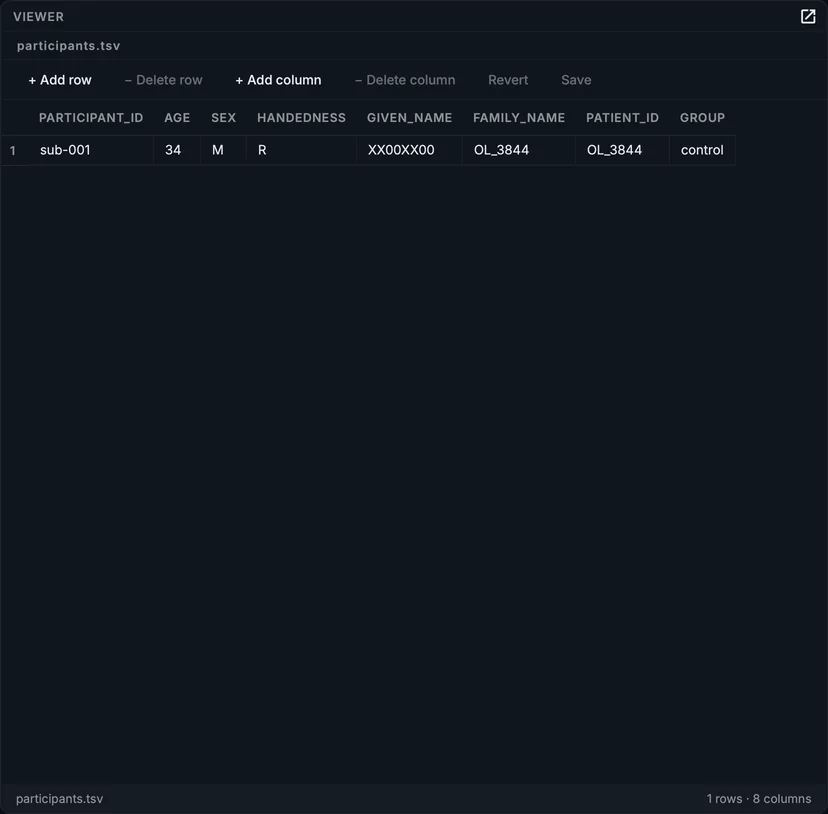Select row number 1
This screenshot has width=828, height=814.
coord(13,151)
